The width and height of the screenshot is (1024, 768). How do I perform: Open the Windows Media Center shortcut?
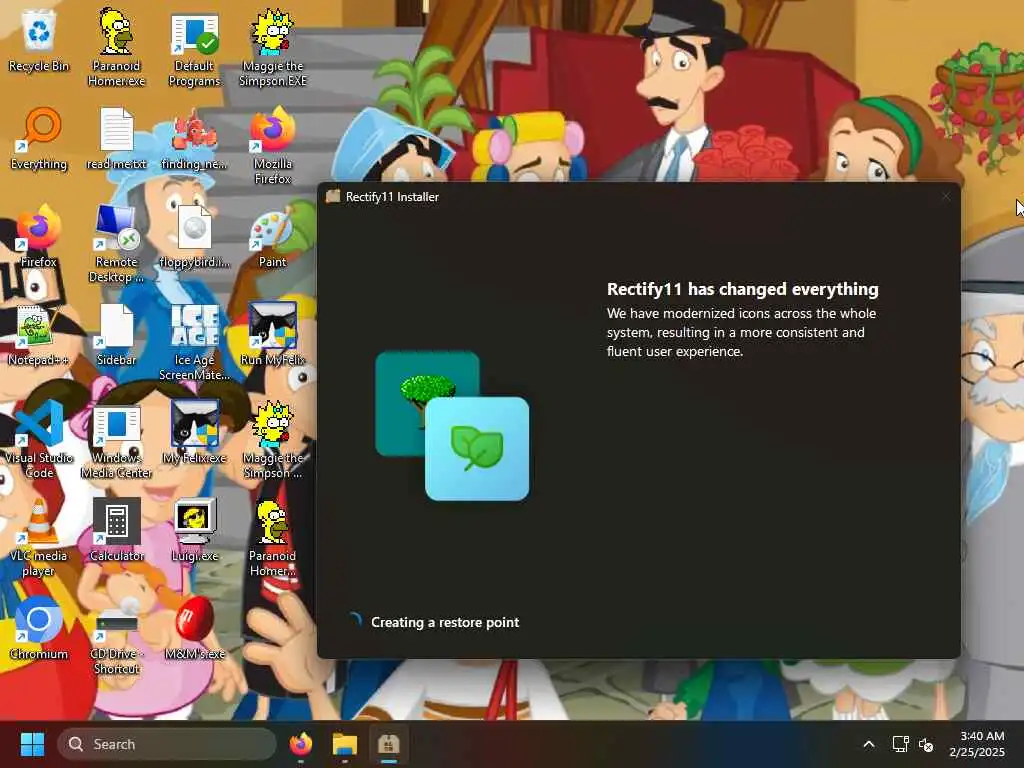[116, 440]
